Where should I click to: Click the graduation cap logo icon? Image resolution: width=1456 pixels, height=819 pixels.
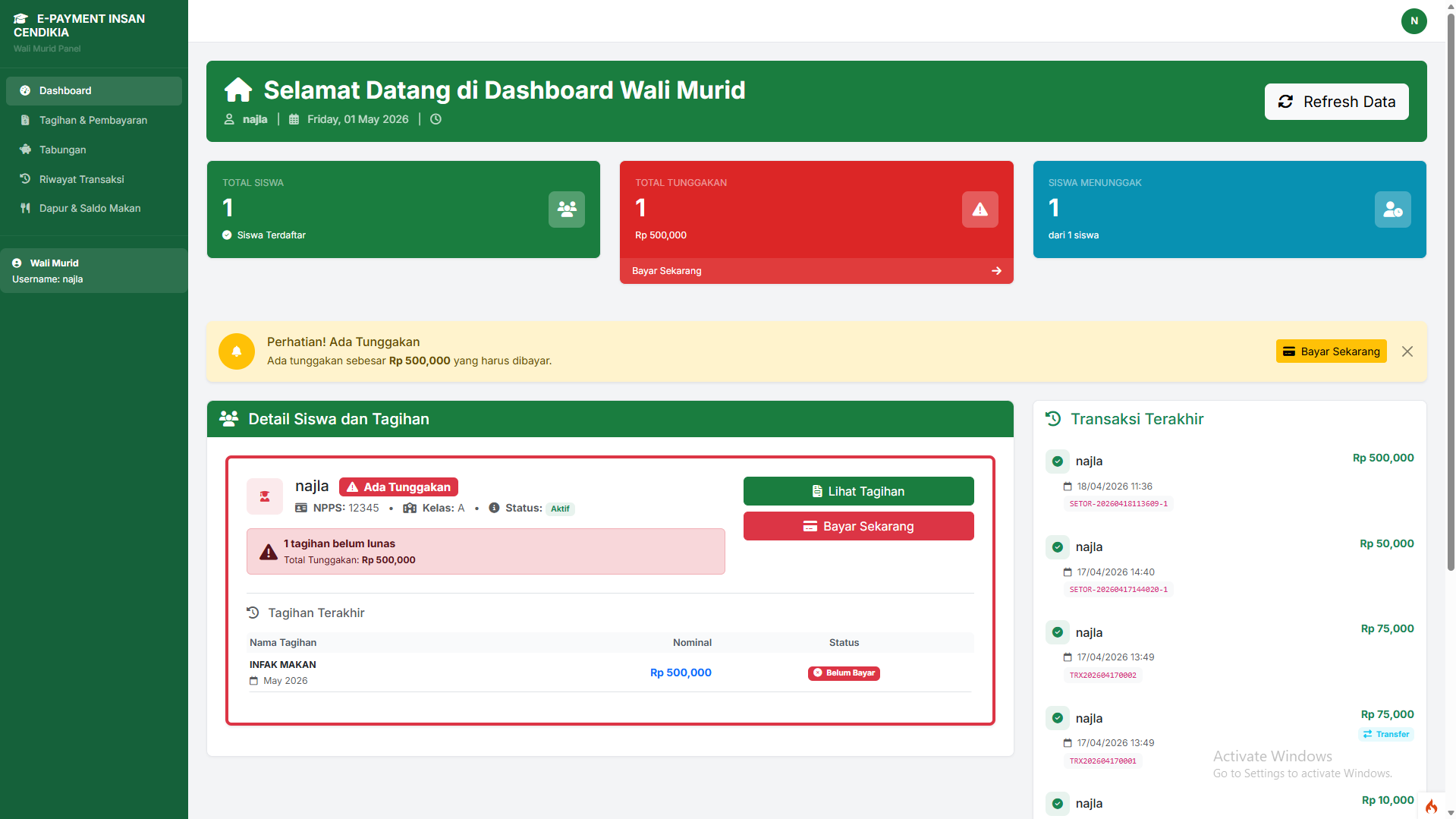pyautogui.click(x=20, y=18)
